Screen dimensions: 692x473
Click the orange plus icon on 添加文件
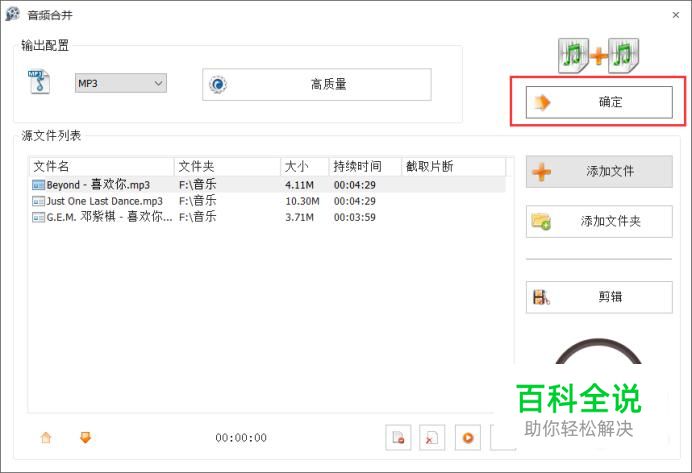[542, 172]
